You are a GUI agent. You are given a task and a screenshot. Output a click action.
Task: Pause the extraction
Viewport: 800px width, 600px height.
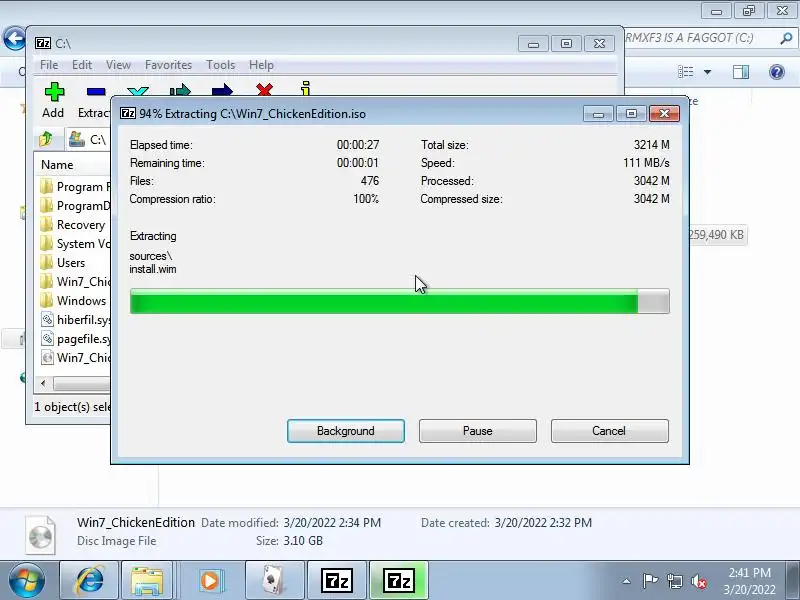tap(478, 431)
